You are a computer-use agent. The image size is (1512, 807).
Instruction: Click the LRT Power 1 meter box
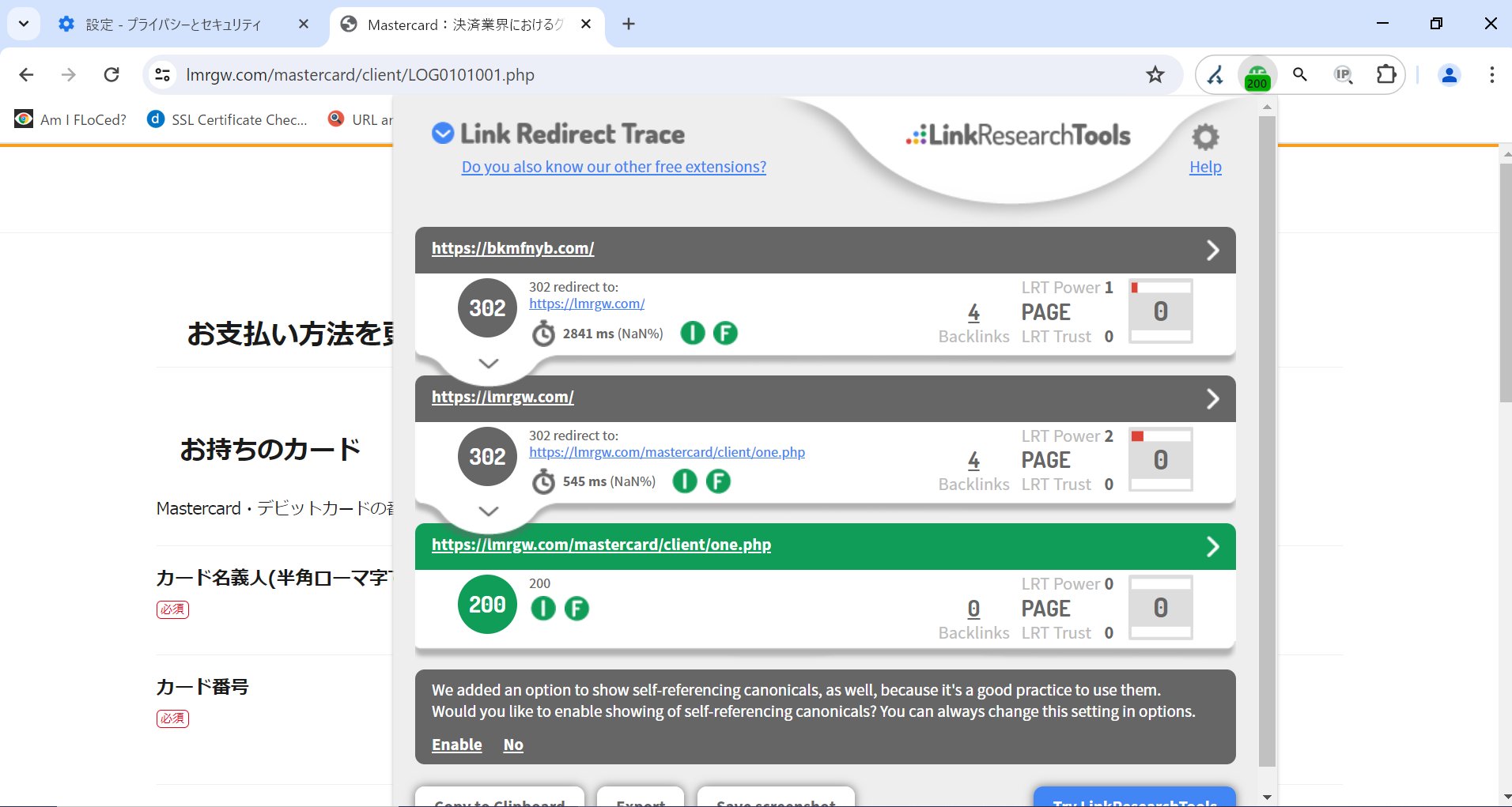pyautogui.click(x=1160, y=311)
